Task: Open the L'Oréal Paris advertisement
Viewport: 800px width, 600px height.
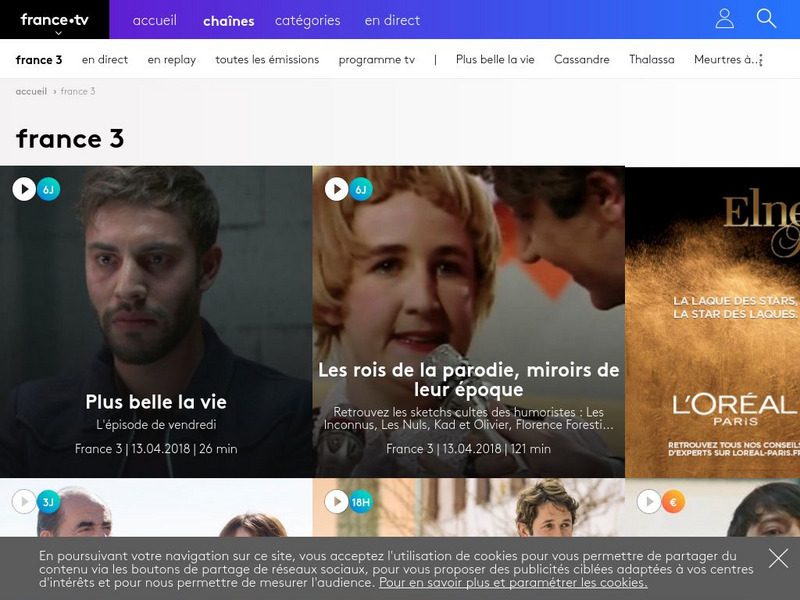Action: point(712,322)
